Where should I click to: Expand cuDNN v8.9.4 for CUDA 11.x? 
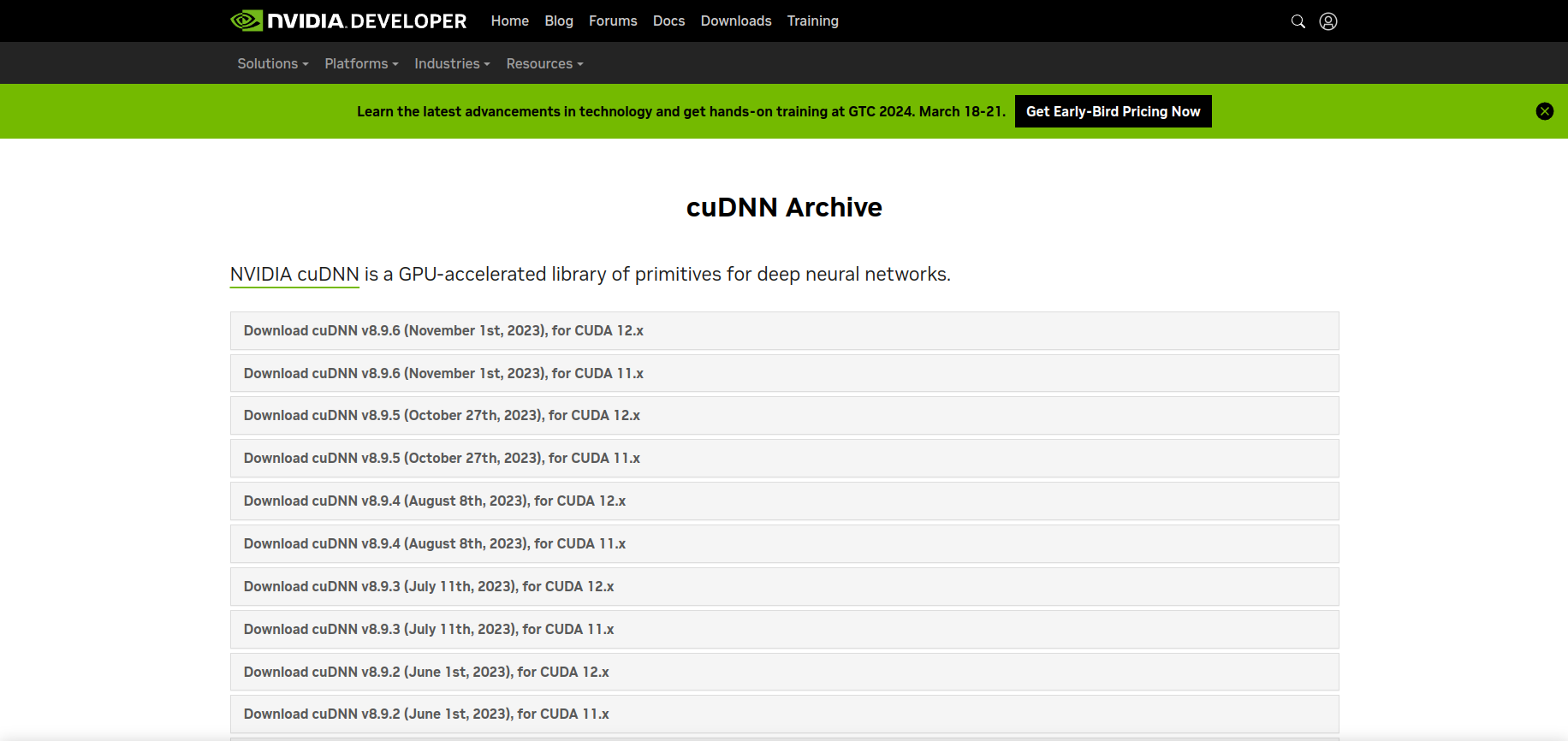point(784,543)
